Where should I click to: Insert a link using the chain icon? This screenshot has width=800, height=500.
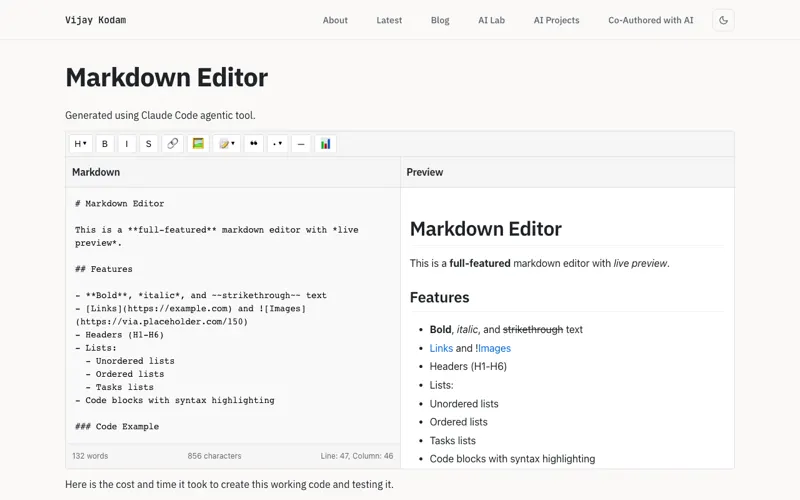click(172, 144)
